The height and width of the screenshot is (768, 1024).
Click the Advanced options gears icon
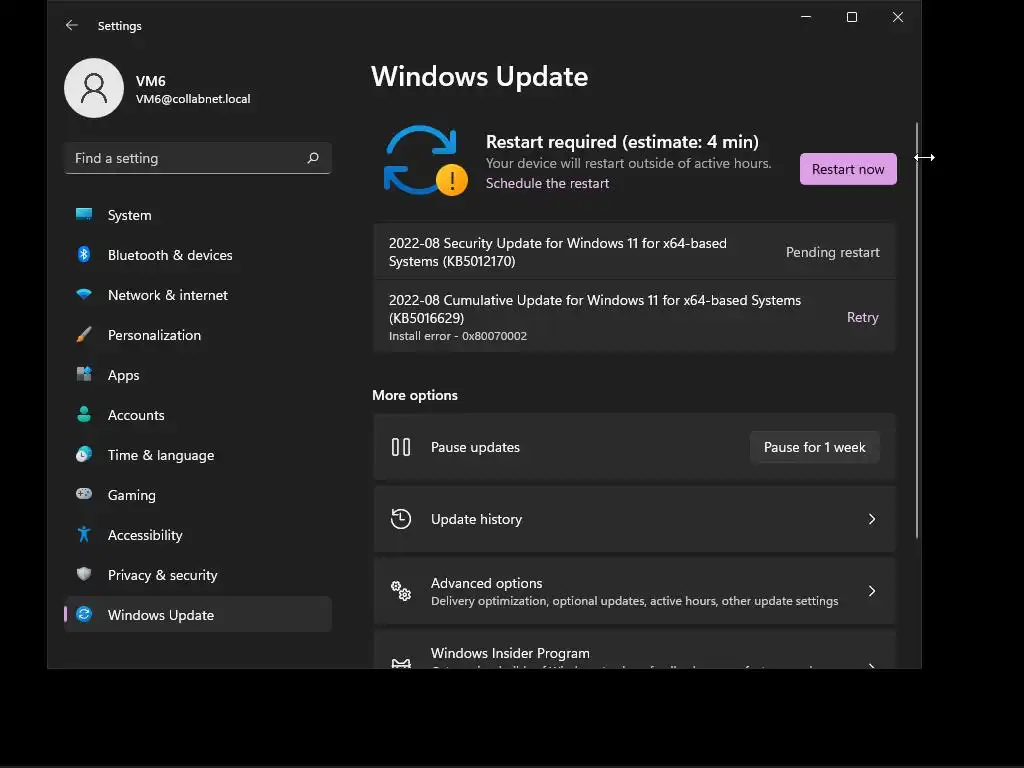click(400, 591)
